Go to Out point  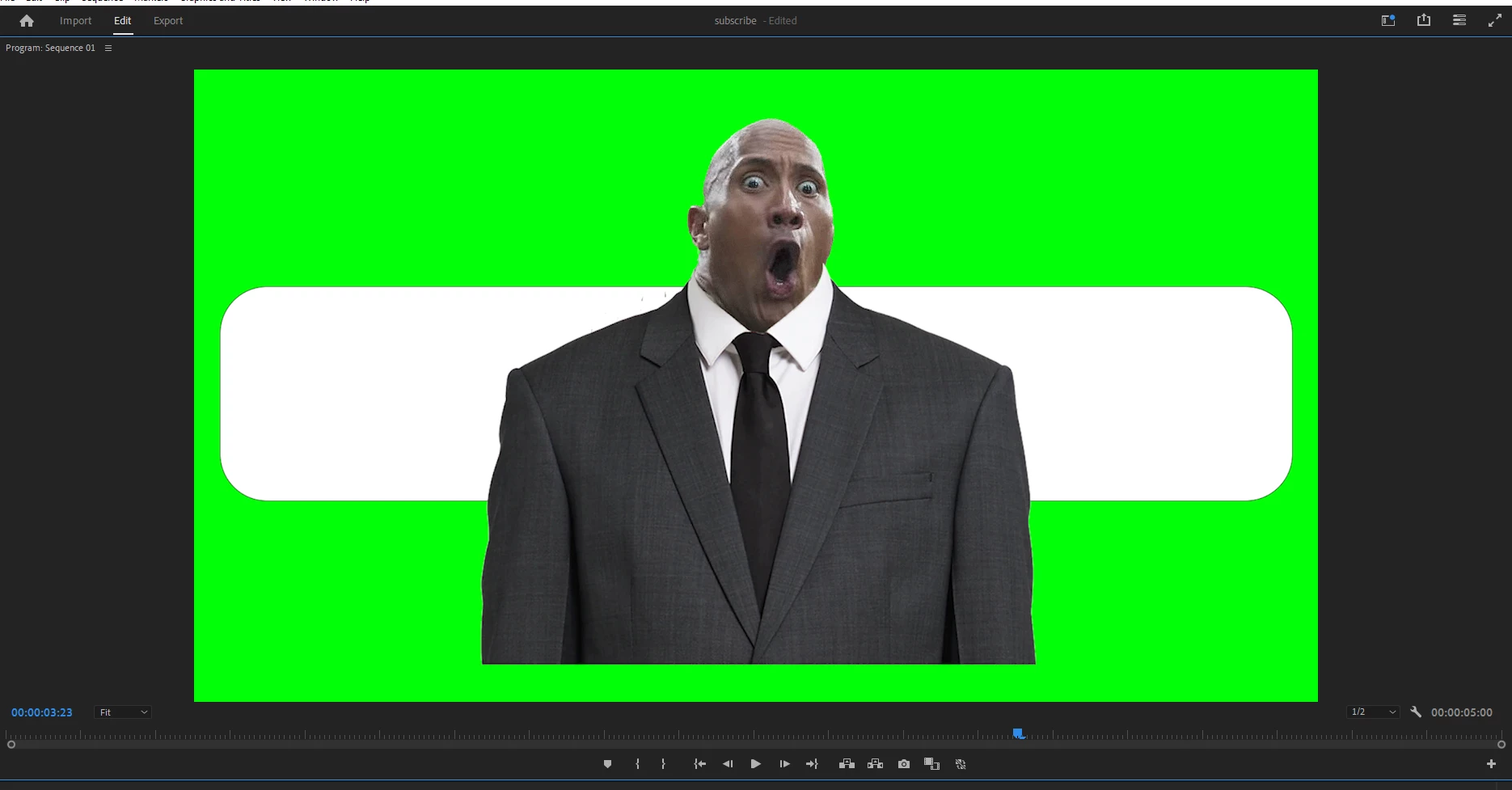(812, 764)
